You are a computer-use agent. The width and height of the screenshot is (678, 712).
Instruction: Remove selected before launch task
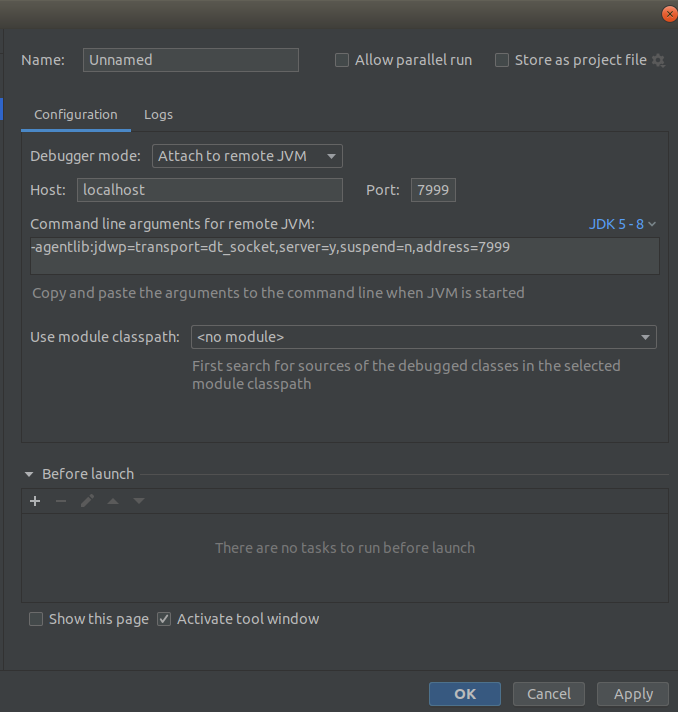point(61,501)
